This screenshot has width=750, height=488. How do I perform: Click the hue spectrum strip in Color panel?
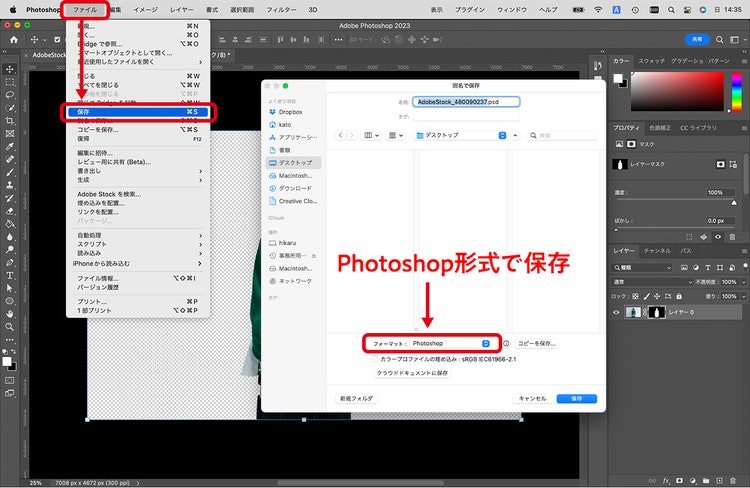[x=737, y=92]
